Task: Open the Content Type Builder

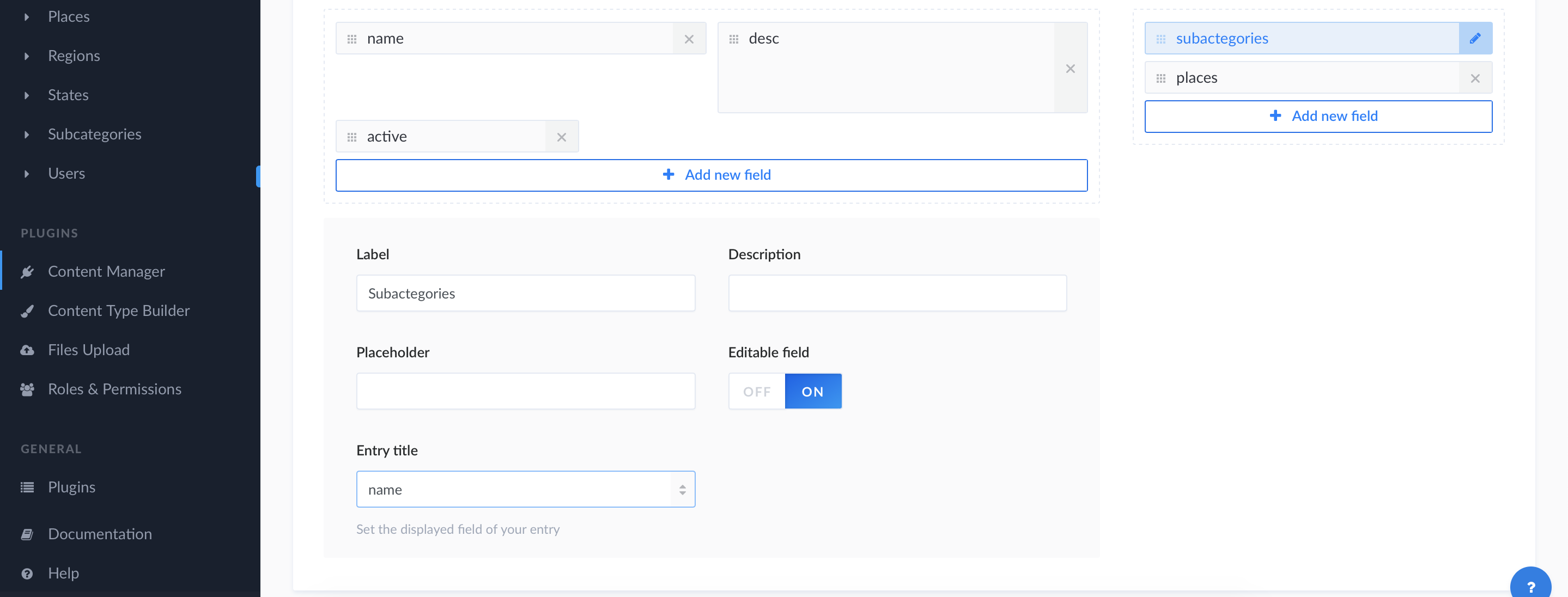Action: pyautogui.click(x=119, y=310)
